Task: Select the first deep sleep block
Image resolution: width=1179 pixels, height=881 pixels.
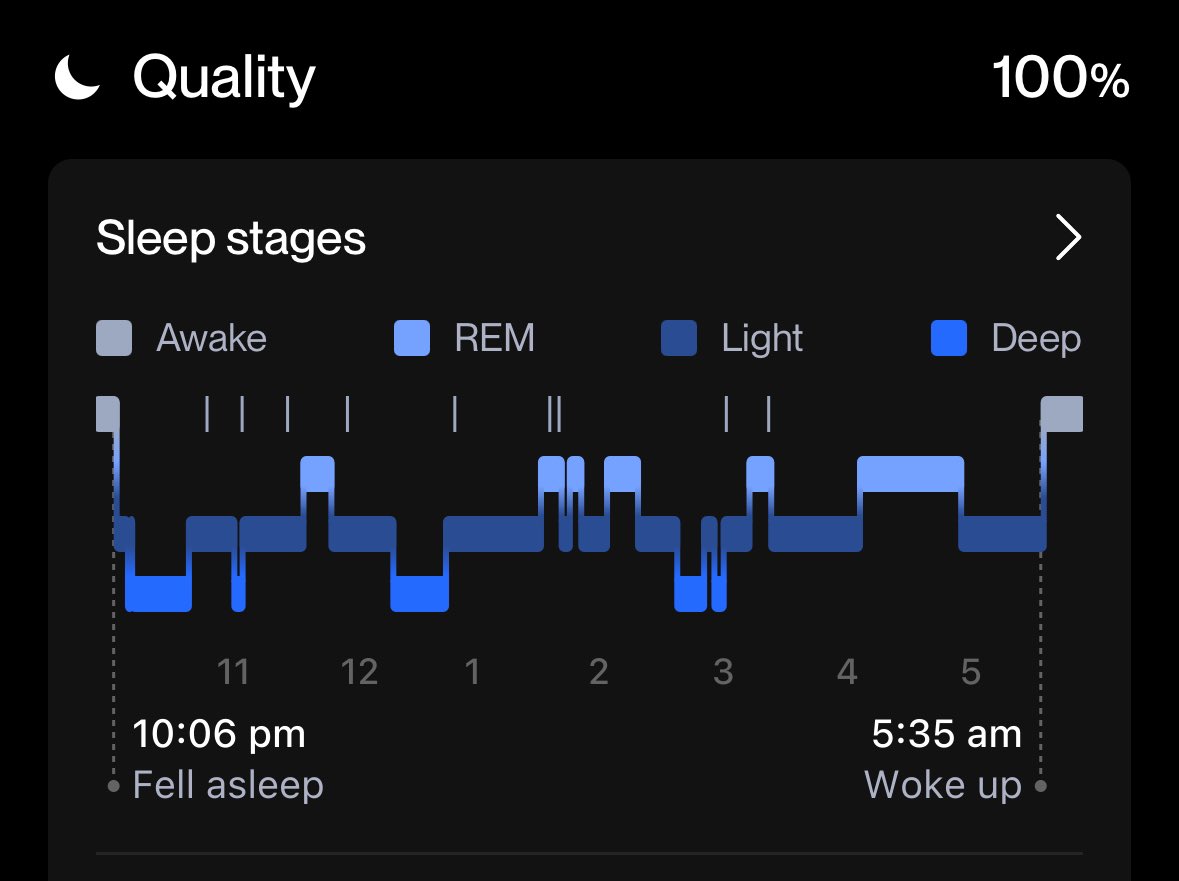Action: pyautogui.click(x=159, y=594)
